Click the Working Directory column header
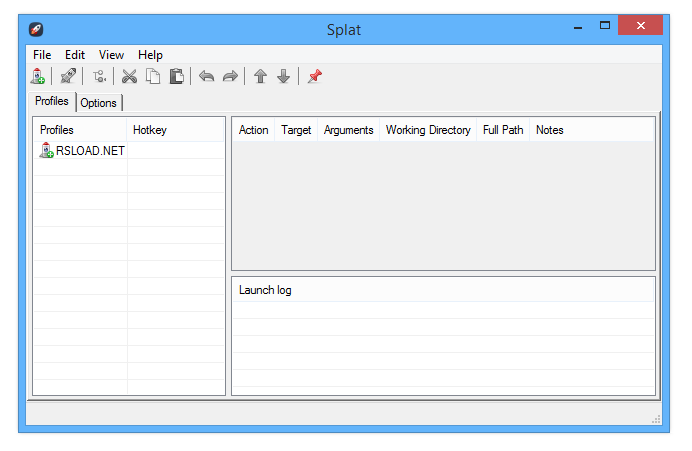The width and height of the screenshot is (692, 451). 428,130
